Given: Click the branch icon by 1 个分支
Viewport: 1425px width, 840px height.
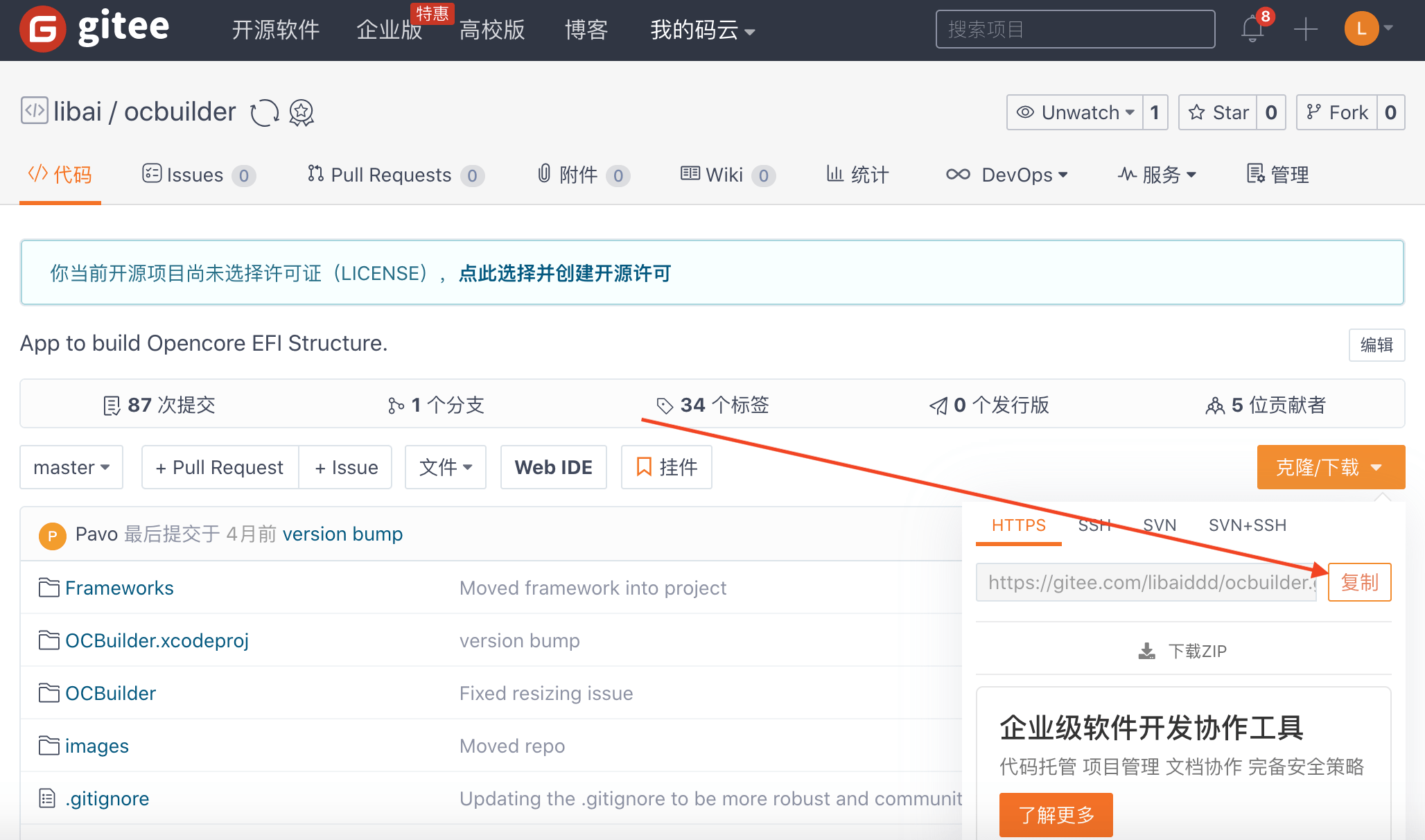Looking at the screenshot, I should (x=396, y=405).
